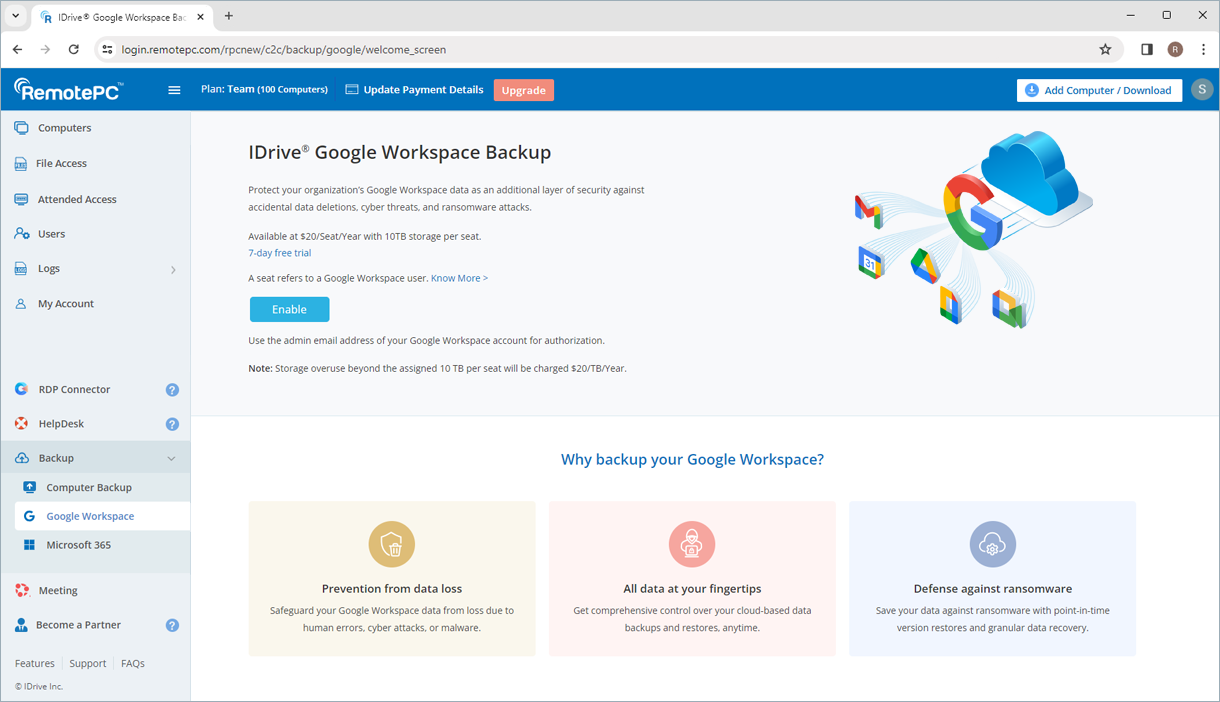Open the Chrome profile avatar

tap(1175, 49)
